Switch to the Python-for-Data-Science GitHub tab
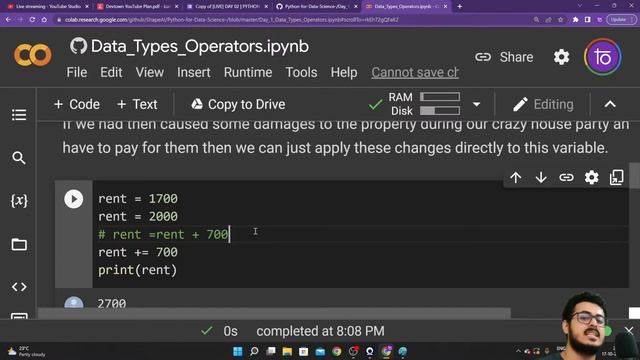The height and width of the screenshot is (360, 640). click(316, 7)
